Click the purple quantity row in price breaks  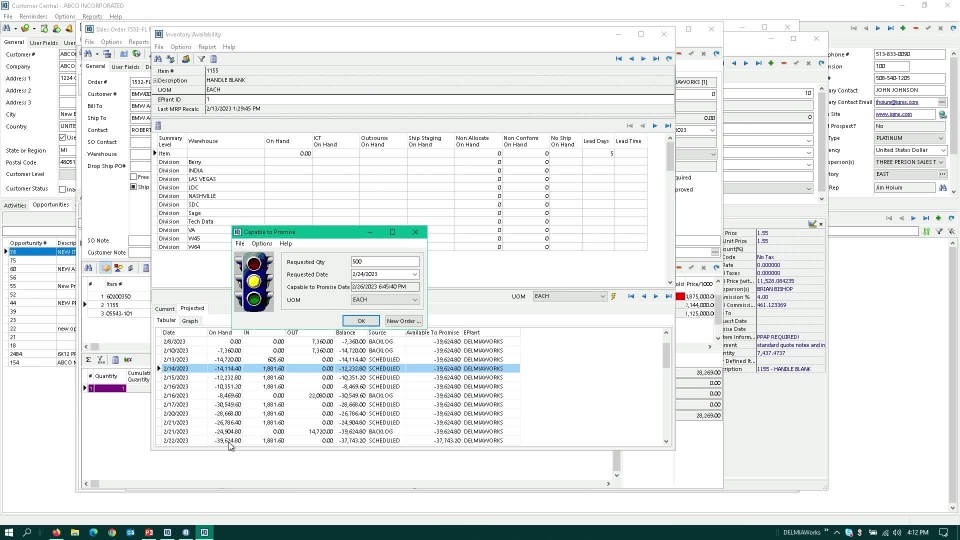(108, 389)
